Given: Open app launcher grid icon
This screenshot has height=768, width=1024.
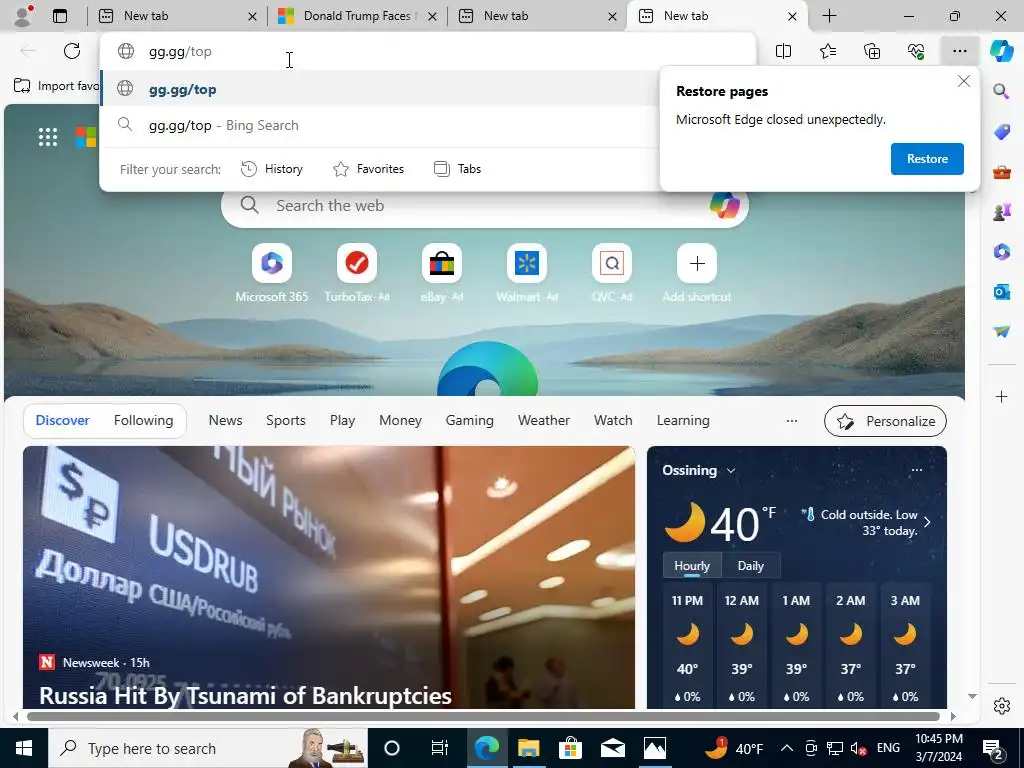Looking at the screenshot, I should [48, 137].
